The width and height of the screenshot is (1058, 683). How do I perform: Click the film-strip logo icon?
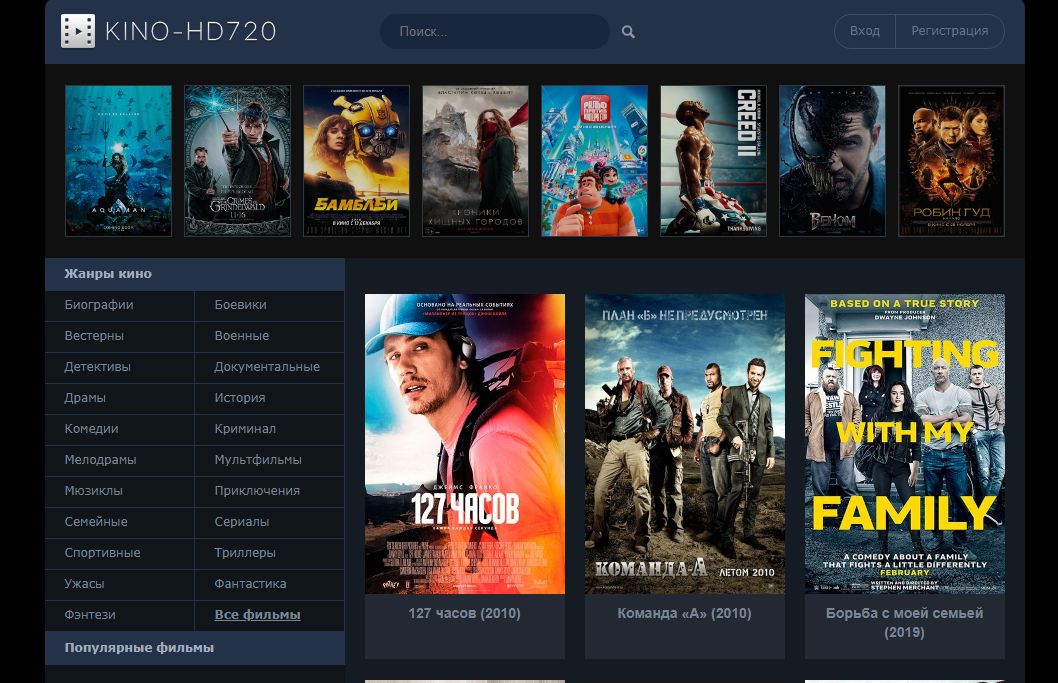78,31
